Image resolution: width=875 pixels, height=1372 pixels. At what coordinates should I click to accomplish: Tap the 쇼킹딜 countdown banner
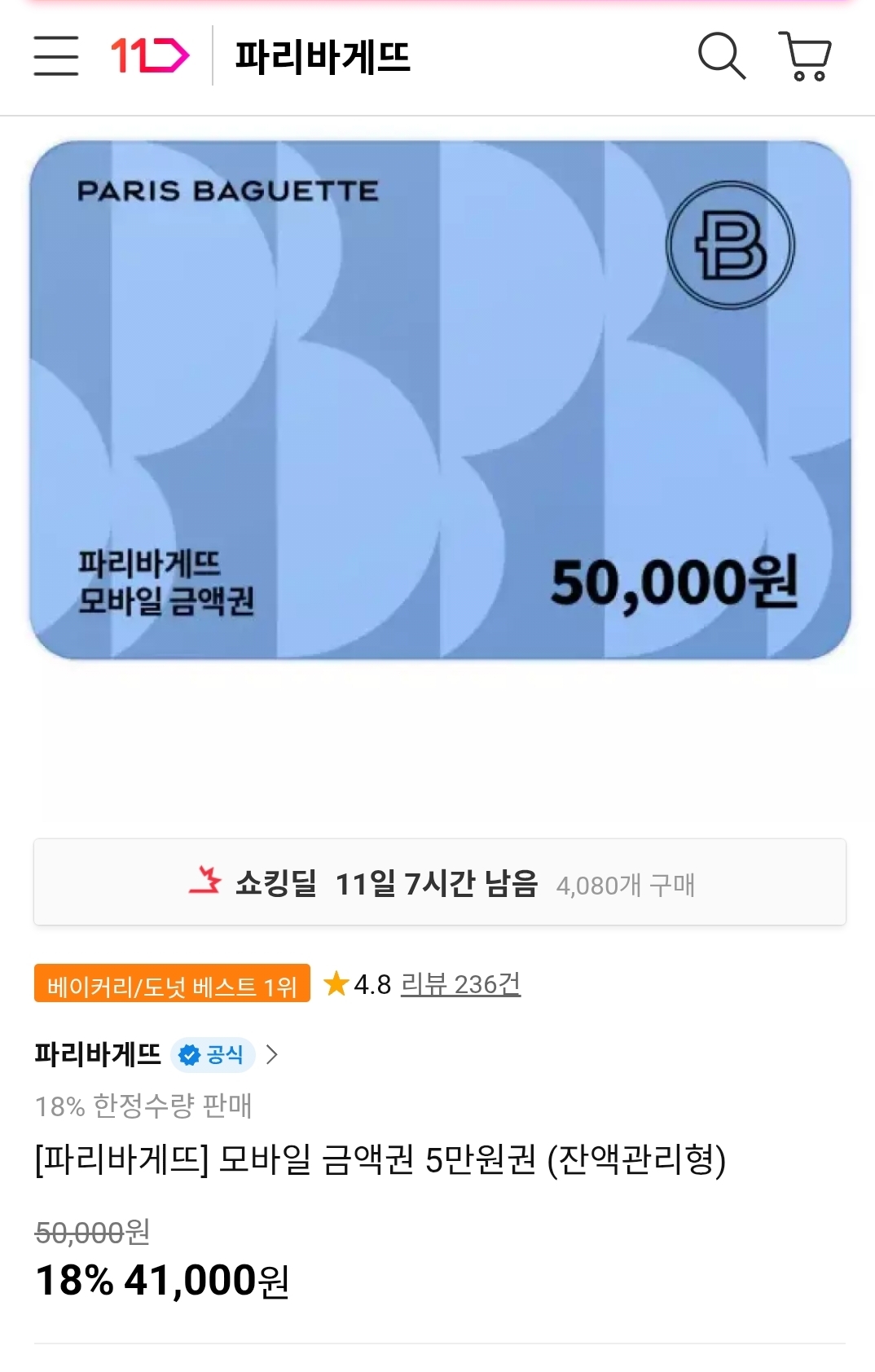pos(438,882)
